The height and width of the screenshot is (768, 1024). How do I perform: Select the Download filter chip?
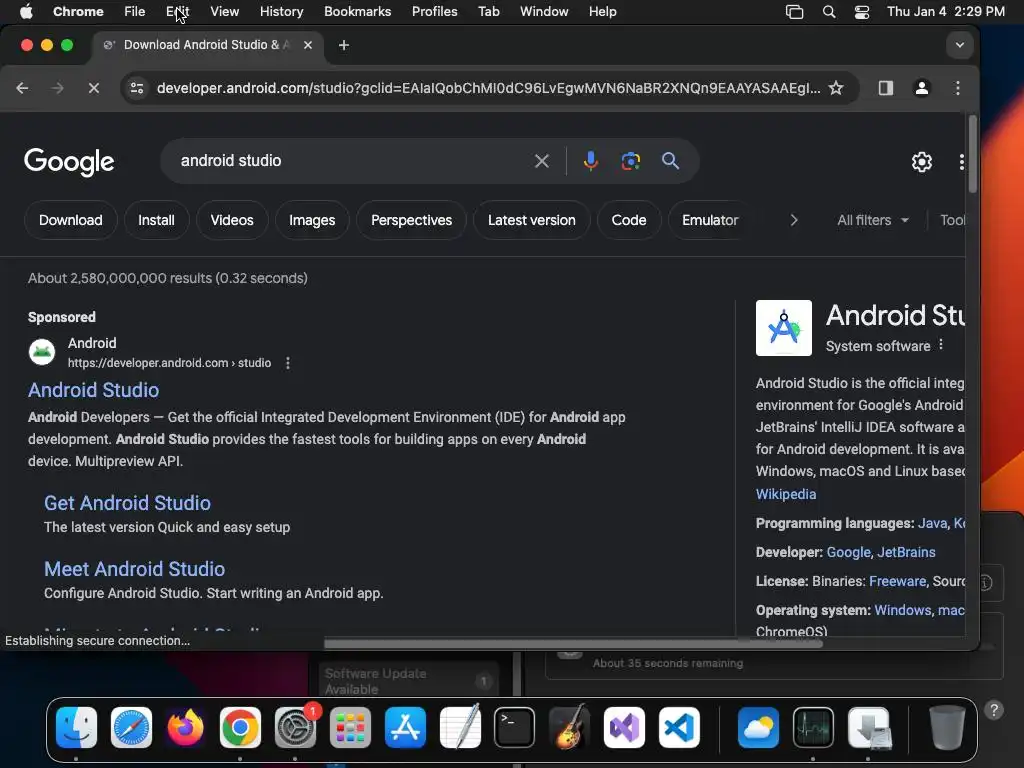click(71, 220)
